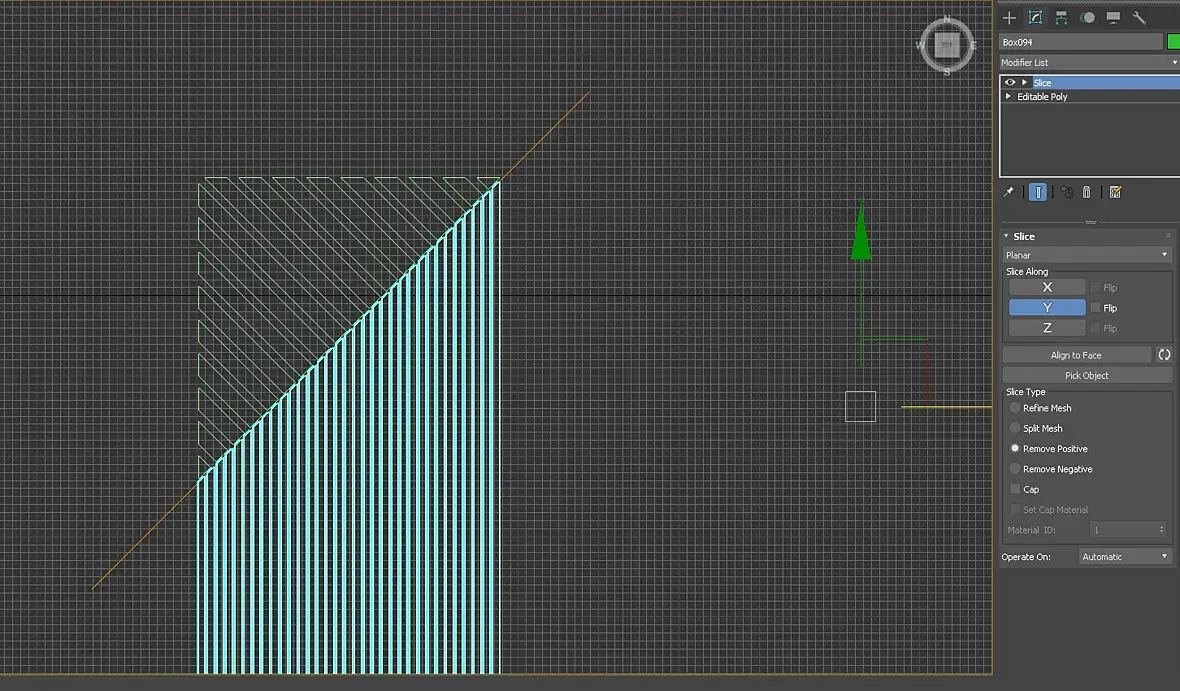
Task: Expand Slice modifier sub-objects
Action: coord(1024,82)
